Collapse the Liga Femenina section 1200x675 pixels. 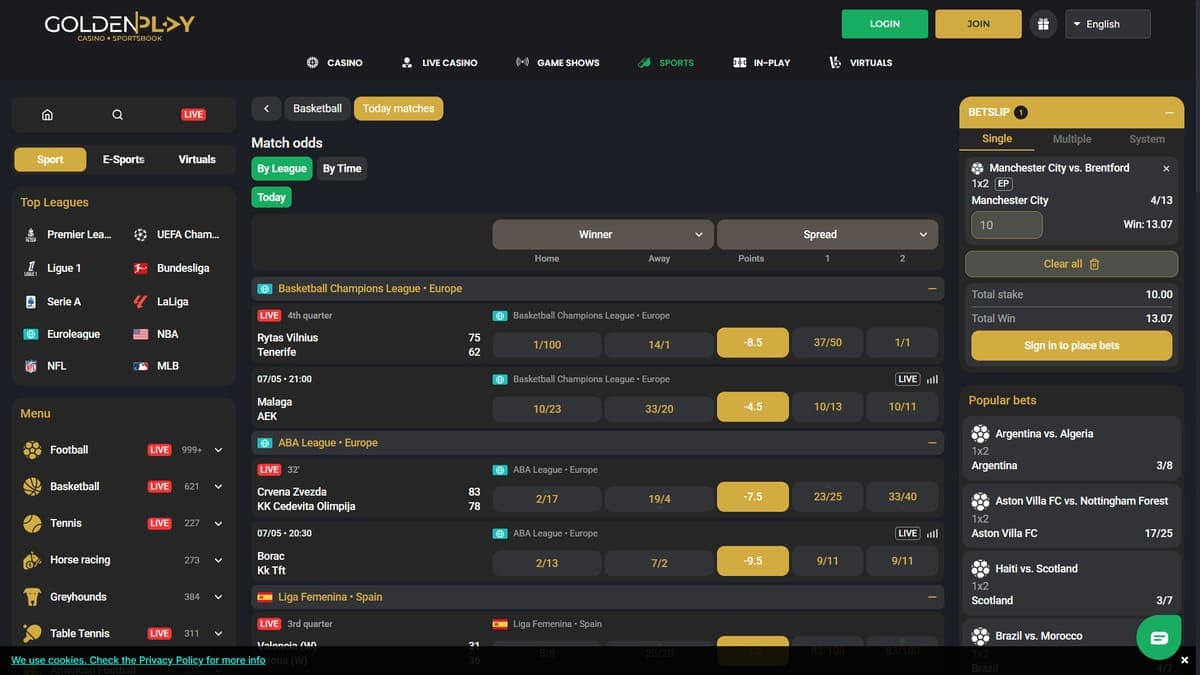point(932,596)
